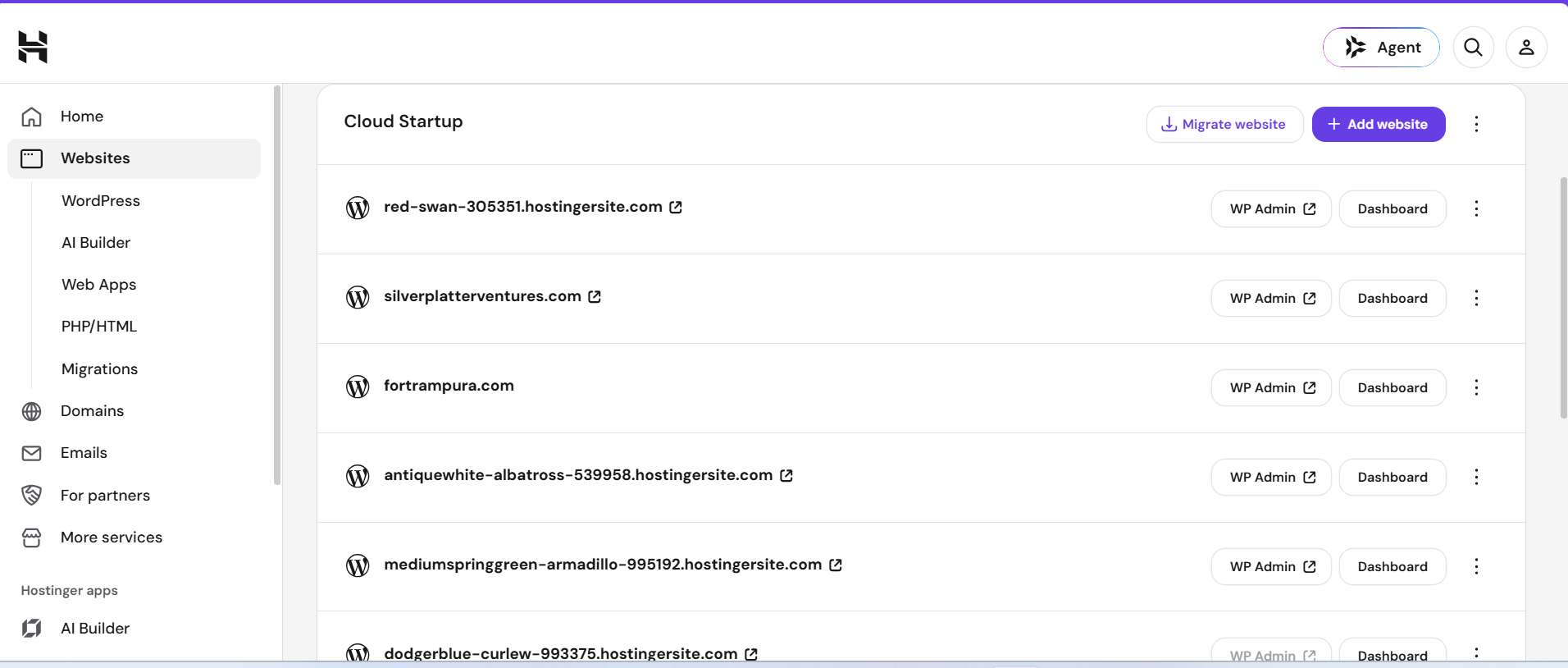Click the mediumspringgreen-armadillo-995192.hostingersite.com site name
Viewport: 1568px width, 668px height.
[603, 565]
